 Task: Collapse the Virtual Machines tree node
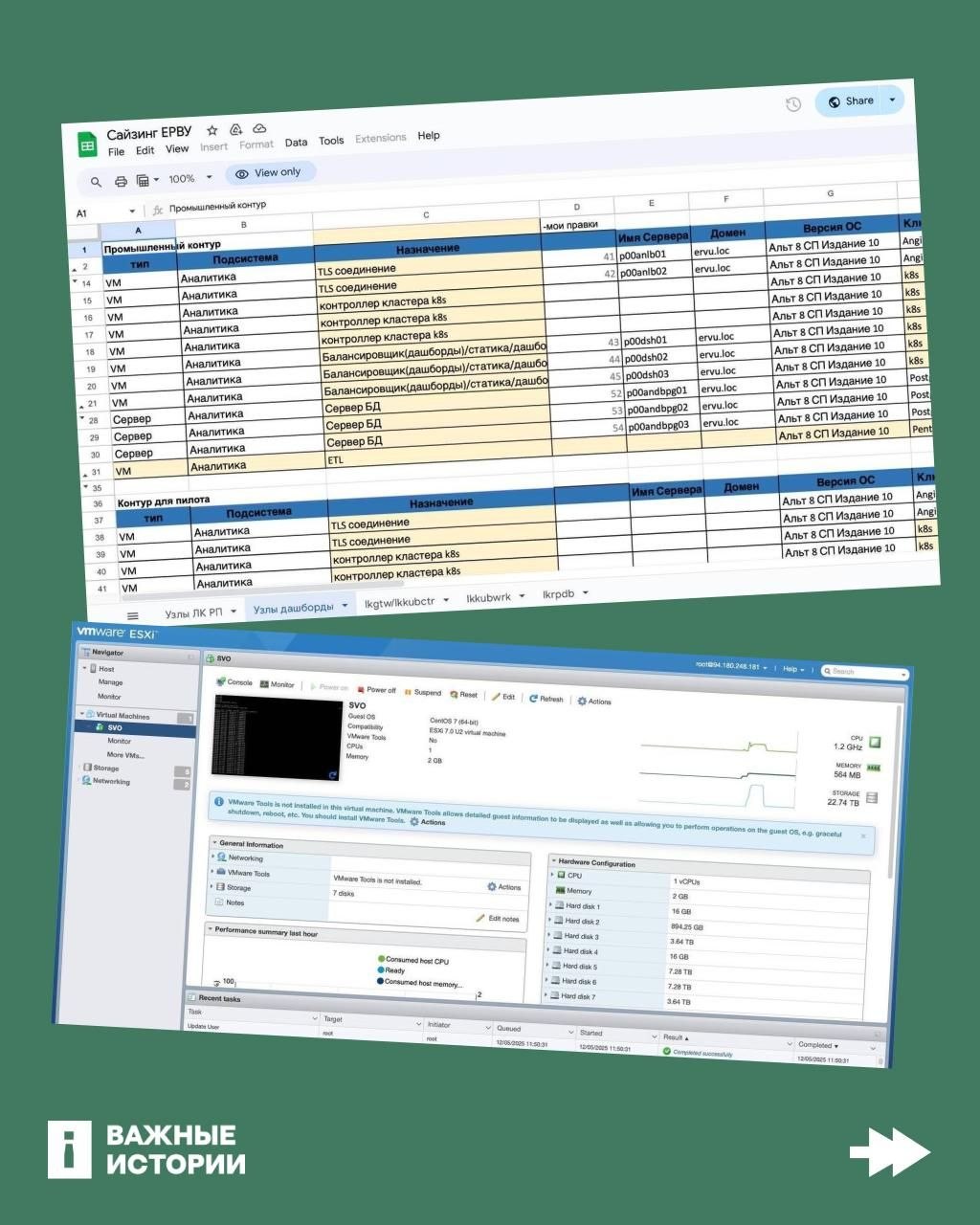pos(81,714)
